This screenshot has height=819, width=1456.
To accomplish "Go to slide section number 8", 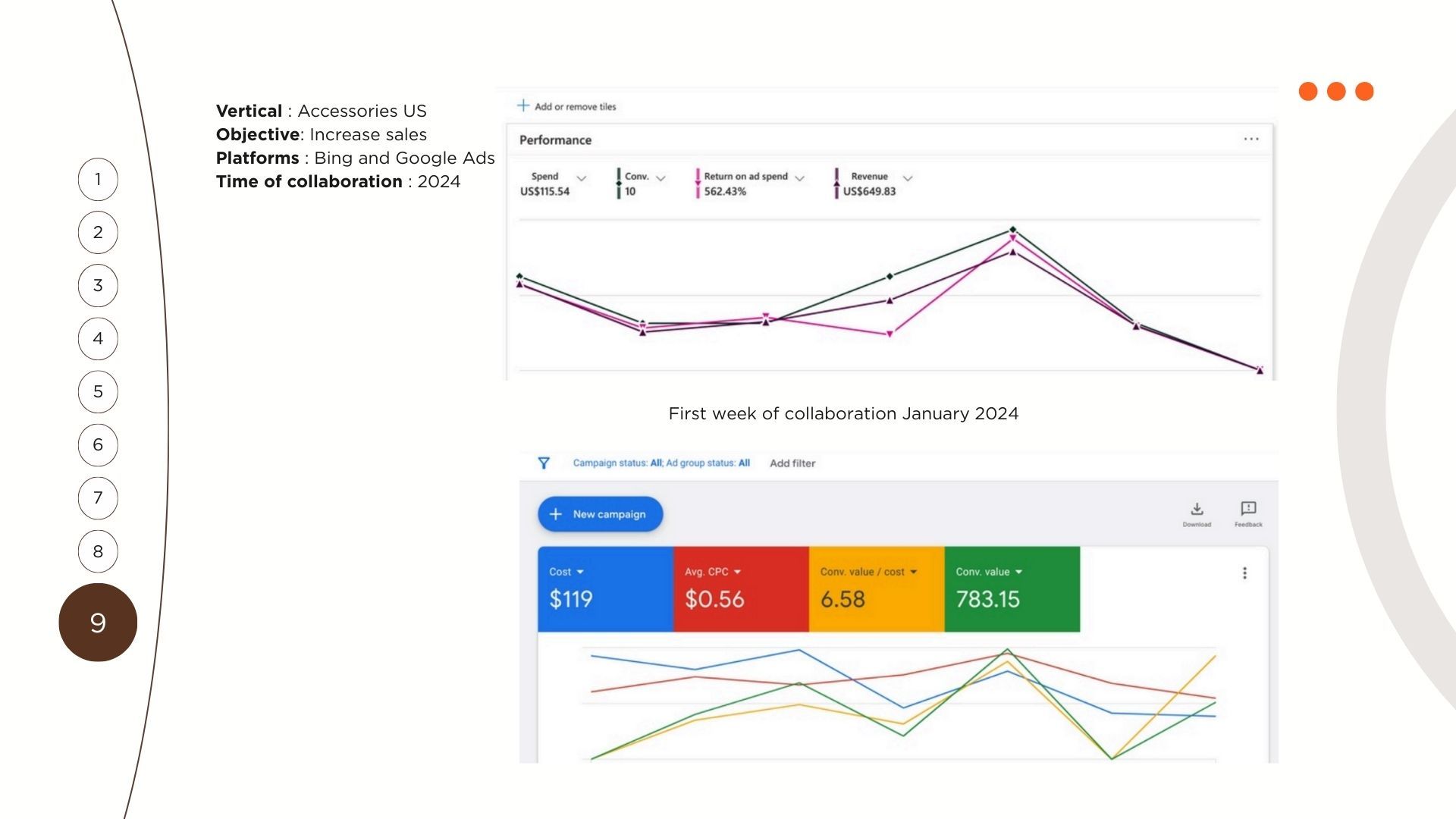I will (x=98, y=552).
